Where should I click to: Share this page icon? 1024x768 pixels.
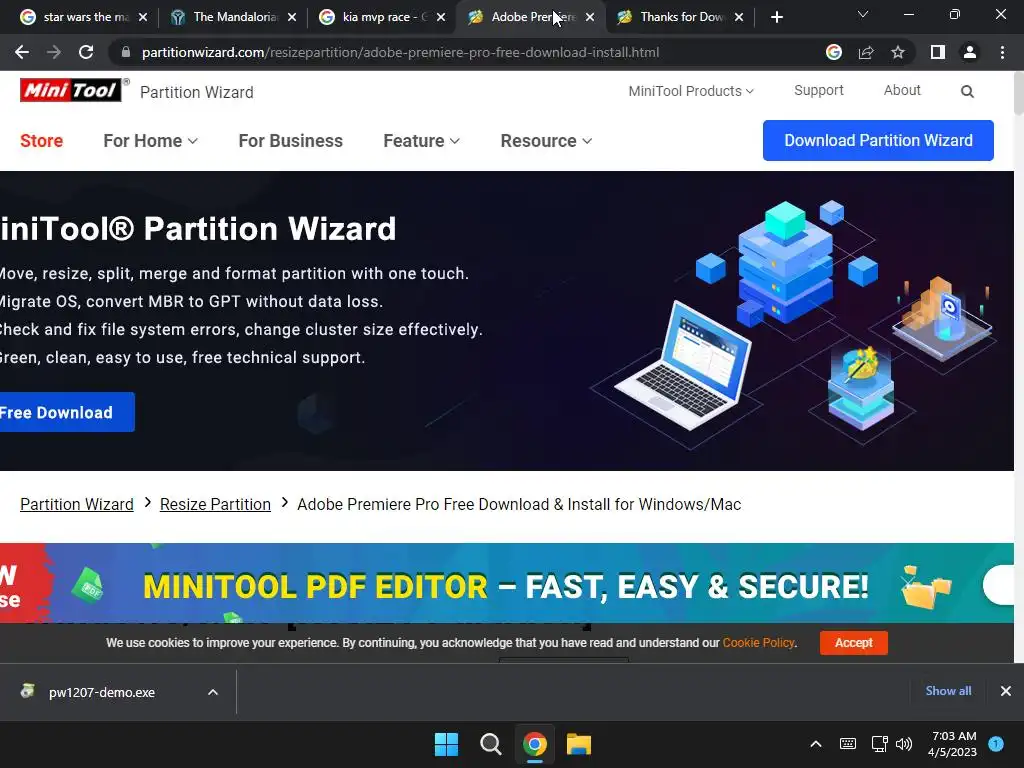click(866, 52)
